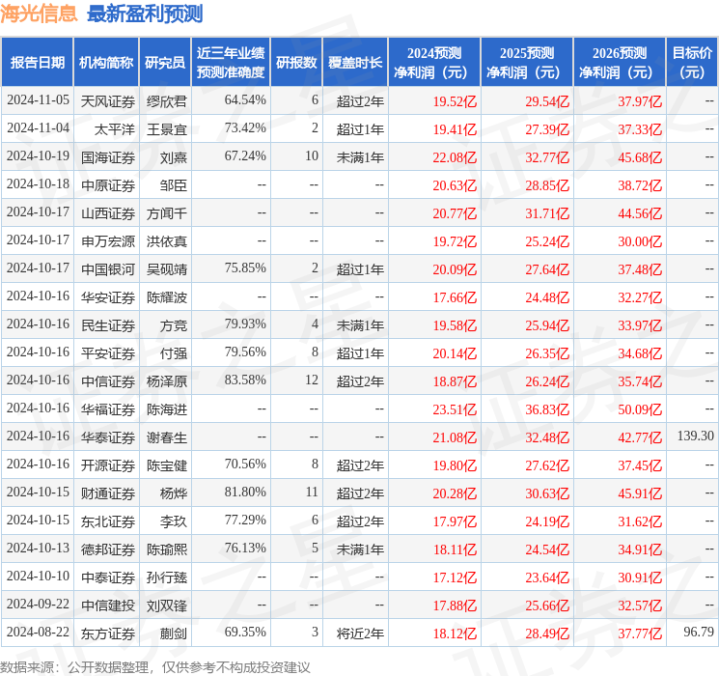Click the accuracy value 69.35%
Viewport: 719px width, 676px height.
[245, 632]
